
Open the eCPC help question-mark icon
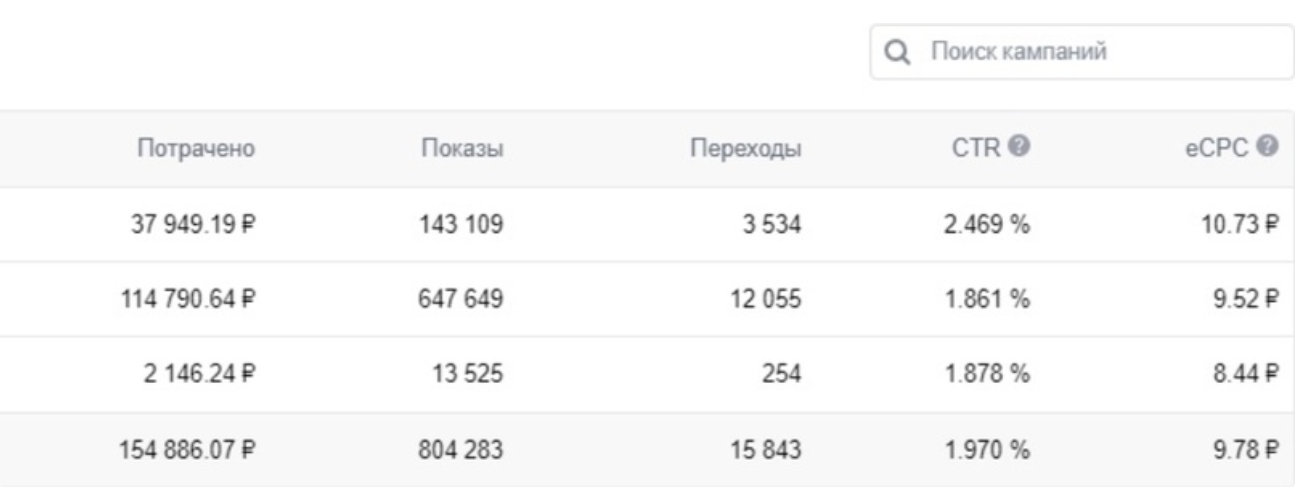pos(1274,148)
